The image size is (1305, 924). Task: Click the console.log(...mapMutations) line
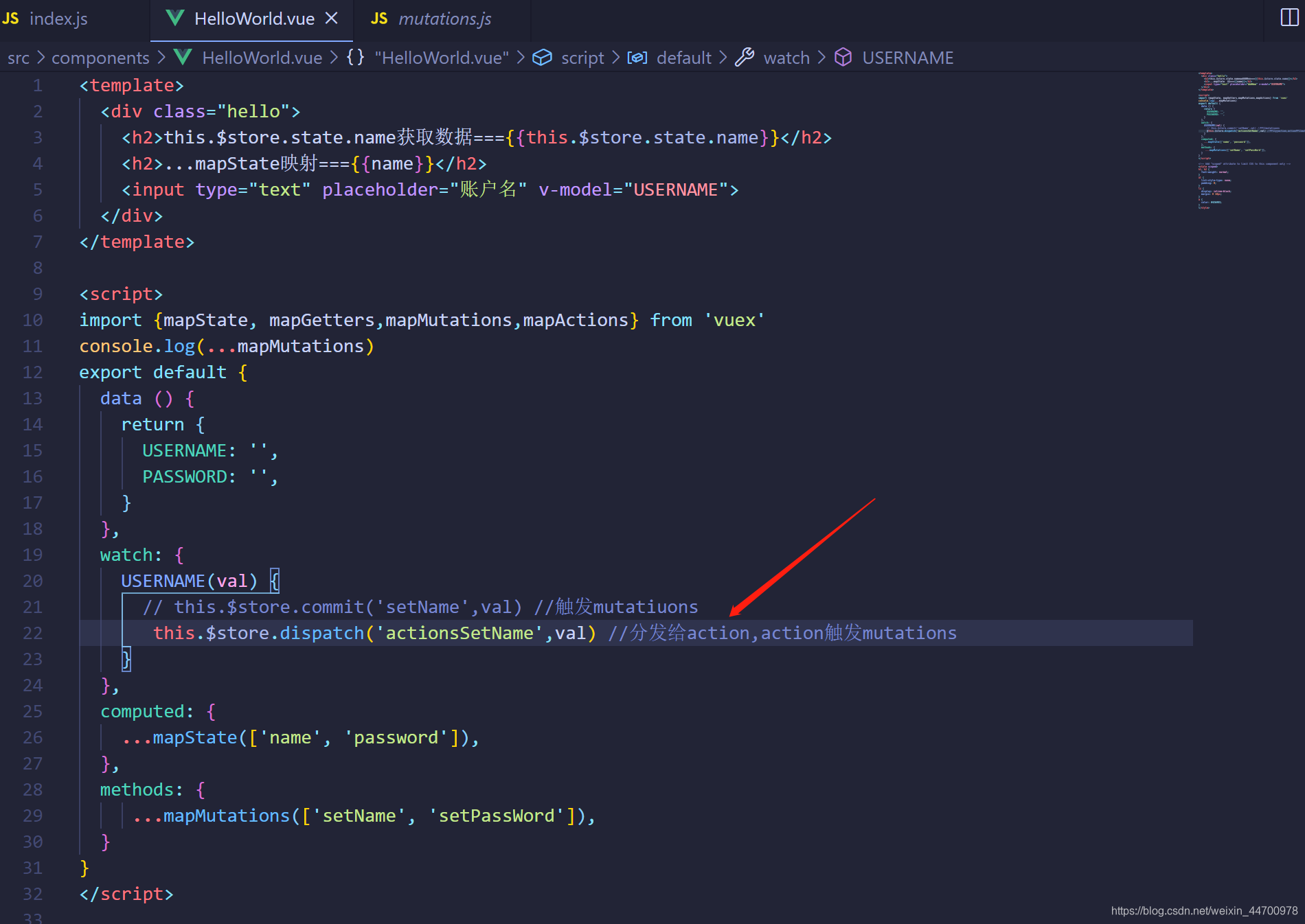coord(227,346)
